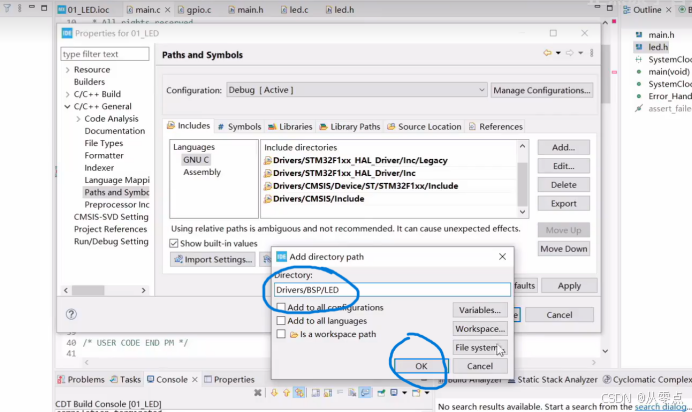The width and height of the screenshot is (692, 412).
Task: Switch to the References tab
Action: coord(496,127)
